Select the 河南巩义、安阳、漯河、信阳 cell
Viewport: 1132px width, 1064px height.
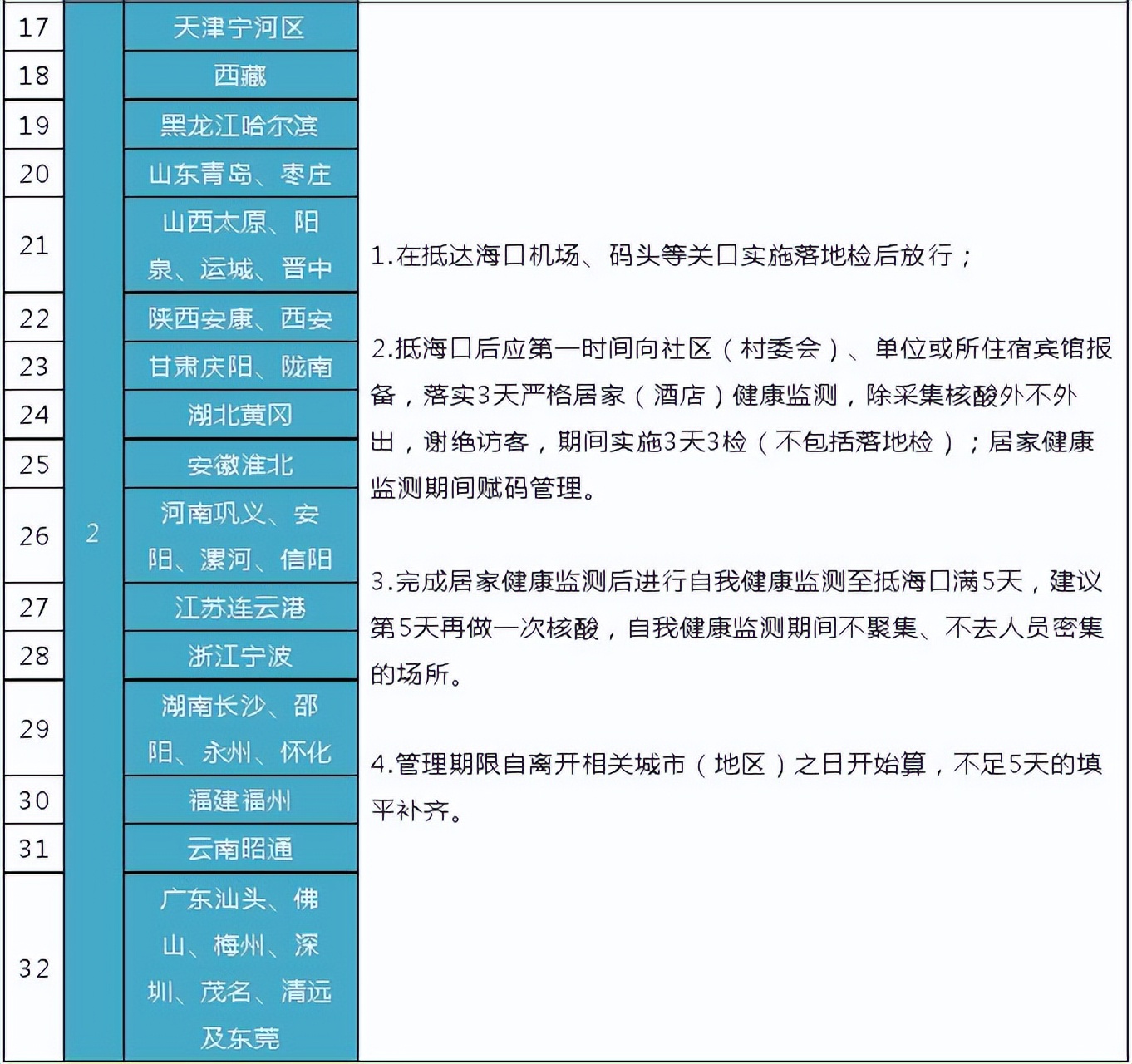point(240,535)
